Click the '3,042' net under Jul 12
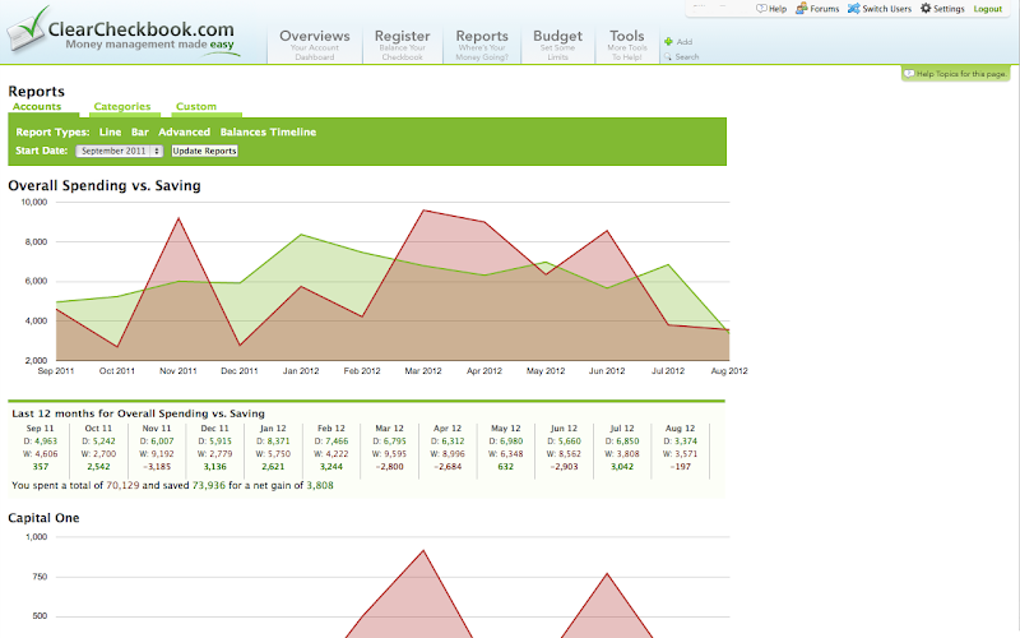The width and height of the screenshot is (1020, 638). (x=622, y=466)
